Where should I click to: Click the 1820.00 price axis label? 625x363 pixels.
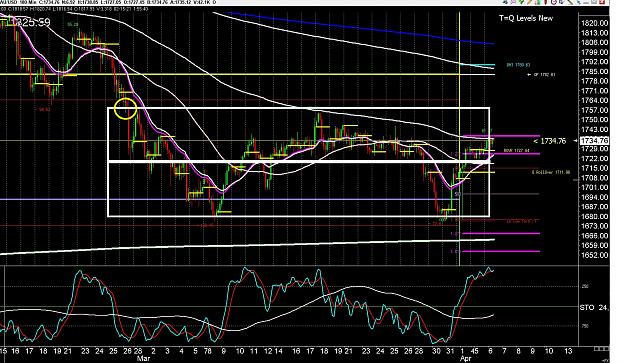coord(595,23)
